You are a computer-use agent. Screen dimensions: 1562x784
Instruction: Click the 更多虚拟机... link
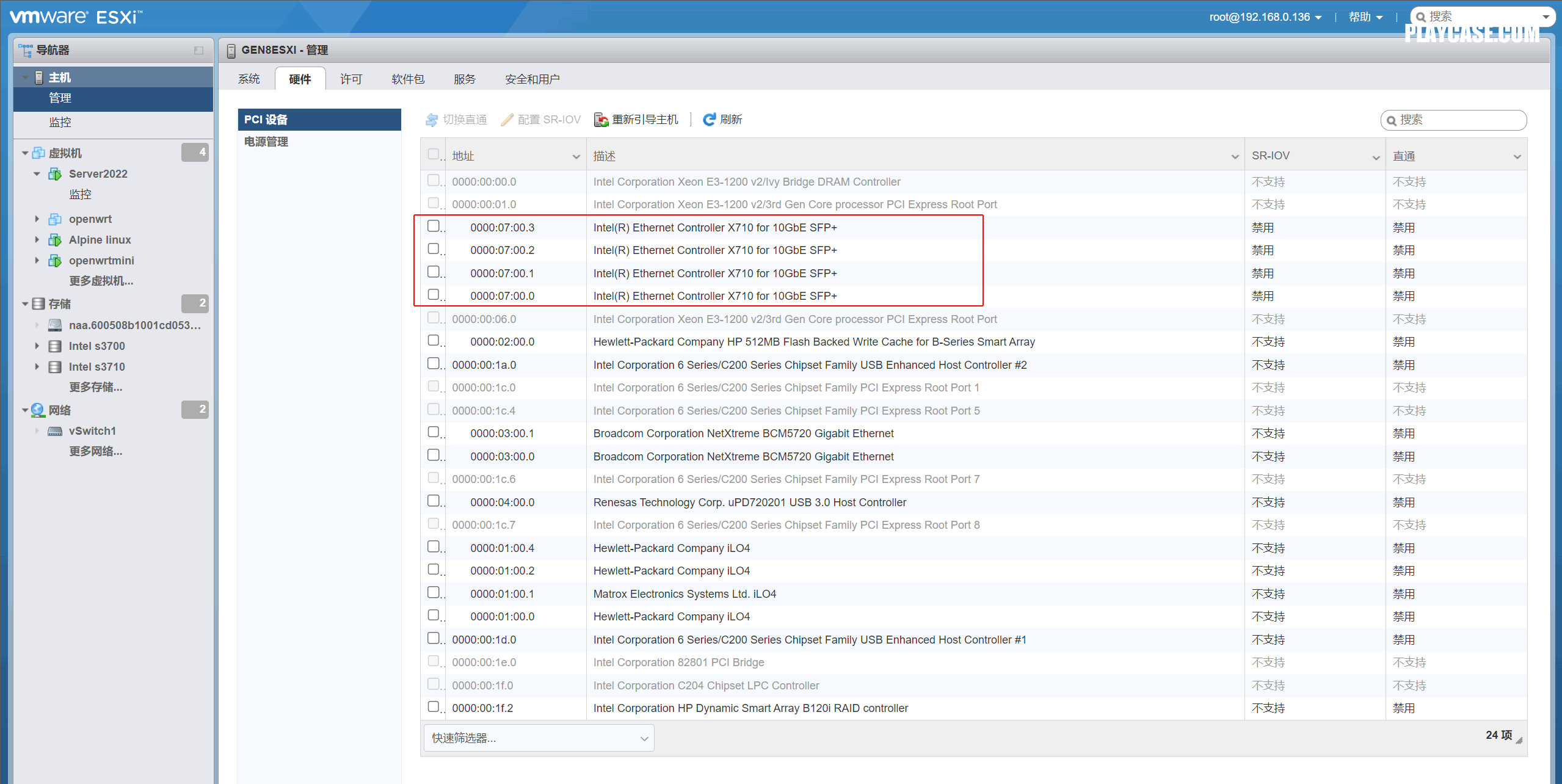point(101,281)
